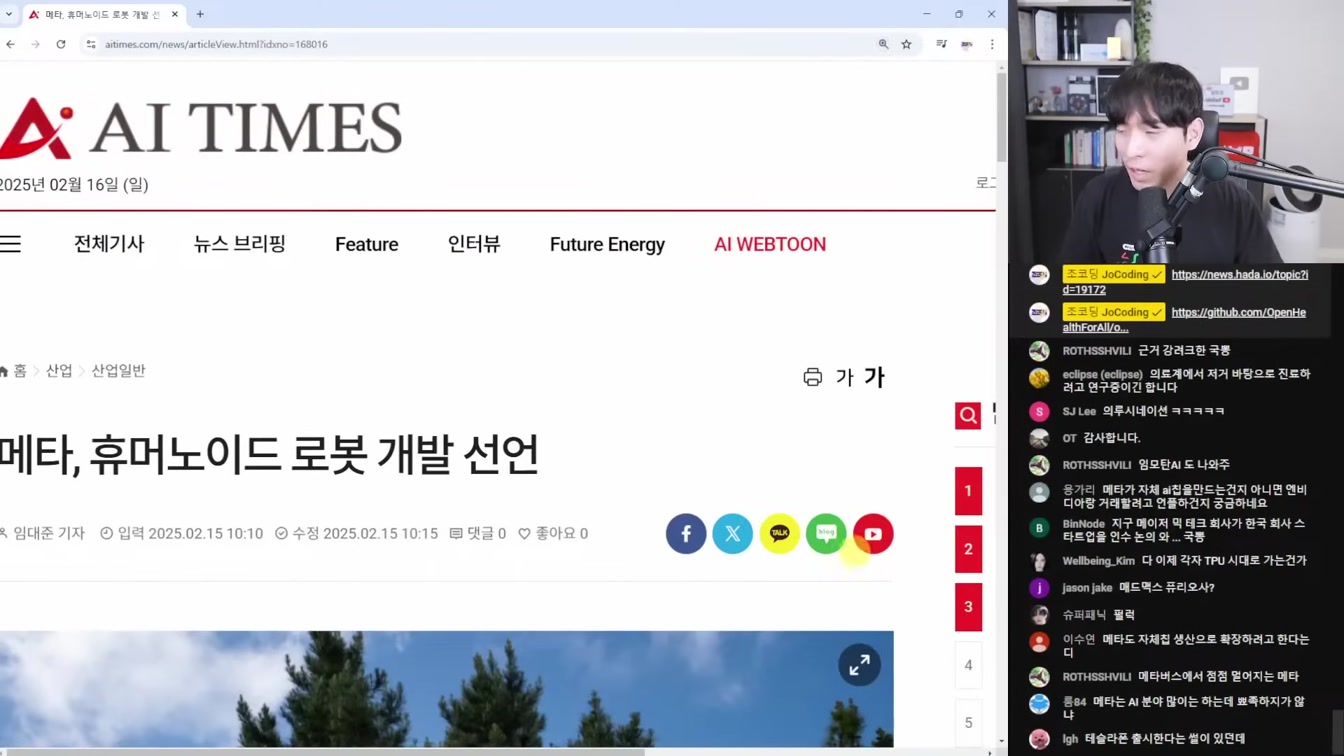Open 댓글 0 comments

(478, 534)
